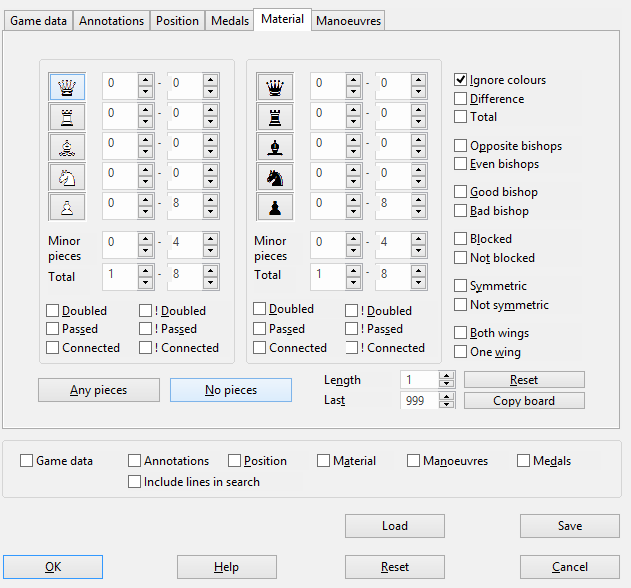Increase white bishop maximum count
The width and height of the screenshot is (631, 588).
click(x=210, y=140)
